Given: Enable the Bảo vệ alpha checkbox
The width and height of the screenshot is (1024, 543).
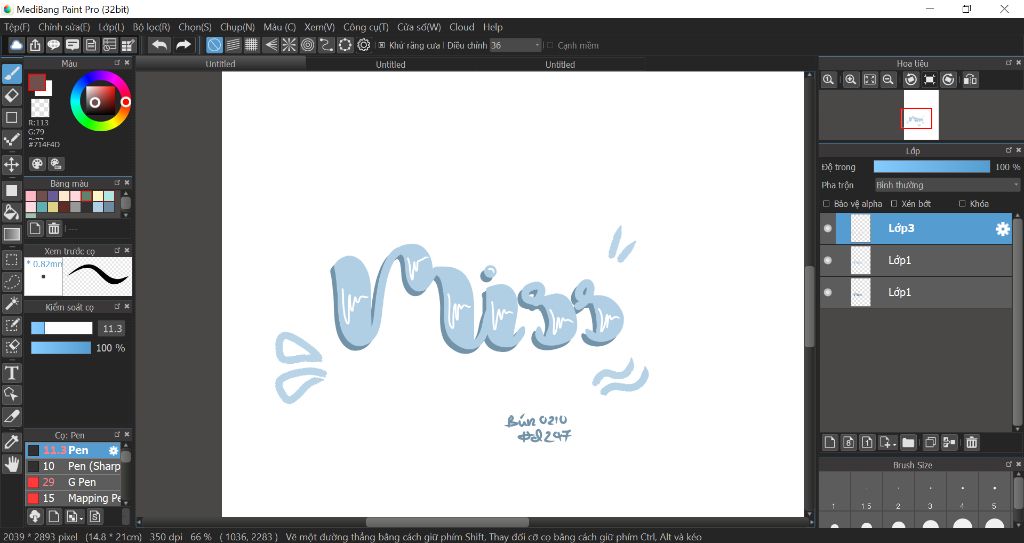Looking at the screenshot, I should tap(826, 204).
